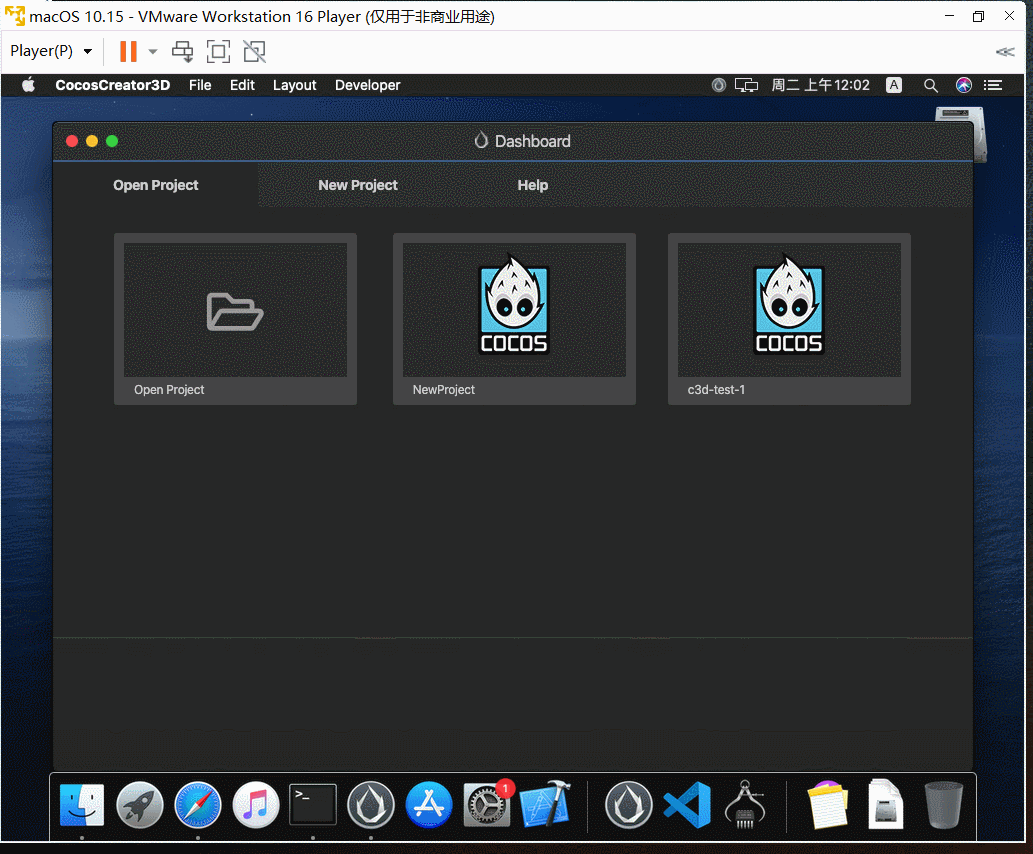Open the VMware Player(P) dropdown menu
Viewport: 1033px width, 854px height.
51,51
